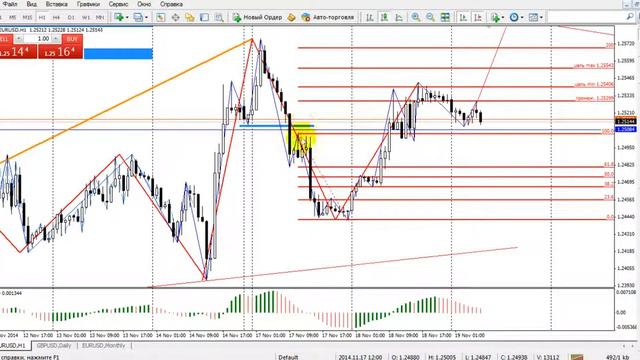Viewport: 640px width, 360px height.
Task: Click the profiles icon
Action: [x=138, y=17]
